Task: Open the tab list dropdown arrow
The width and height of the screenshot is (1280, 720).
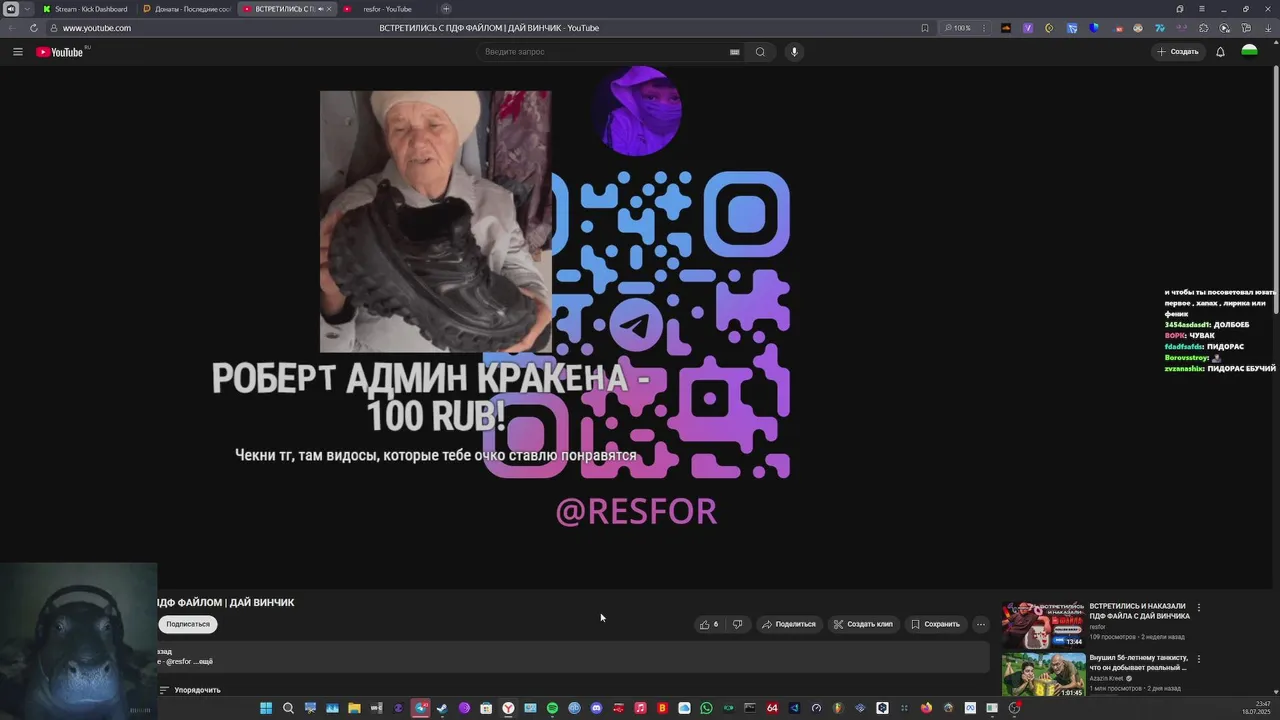Action: coord(27,9)
